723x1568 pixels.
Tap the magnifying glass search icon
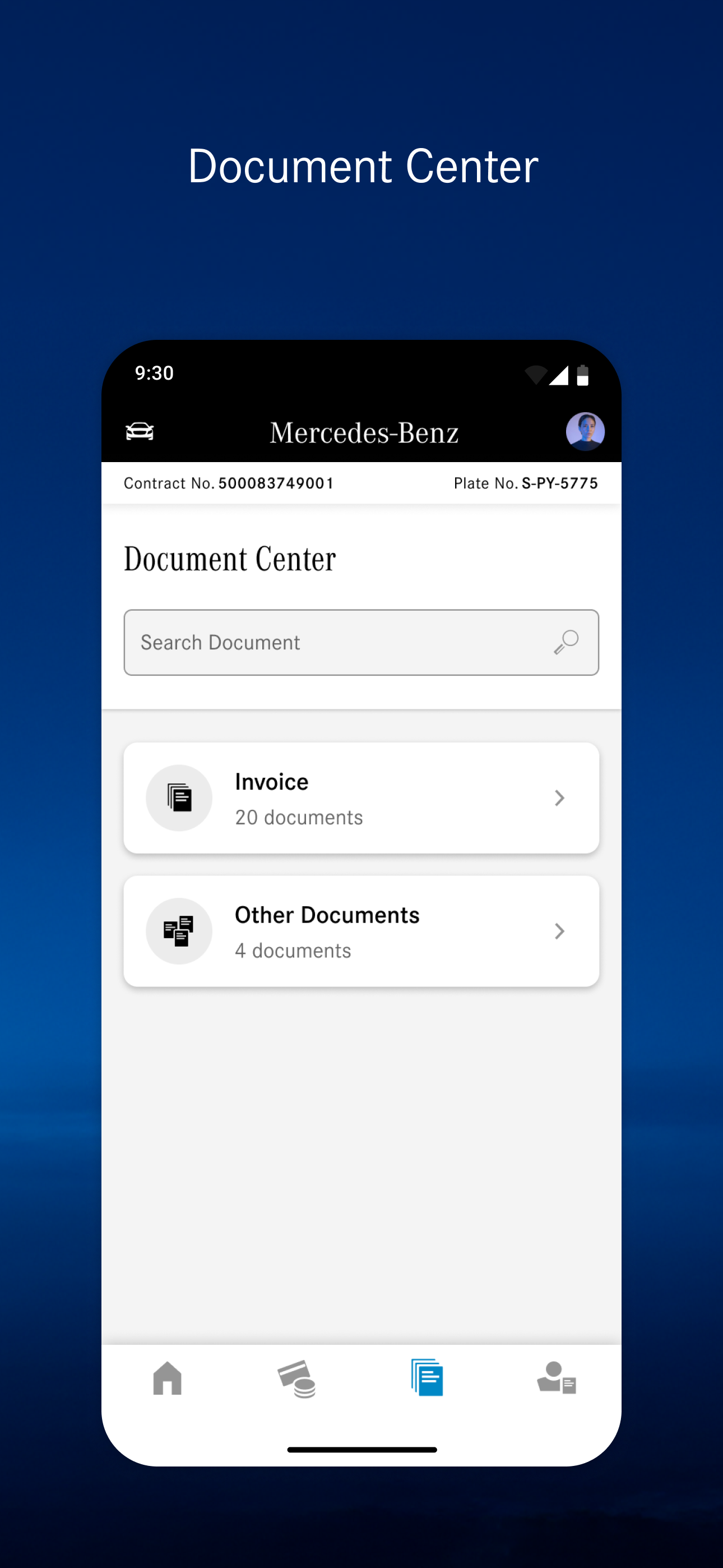tap(566, 642)
